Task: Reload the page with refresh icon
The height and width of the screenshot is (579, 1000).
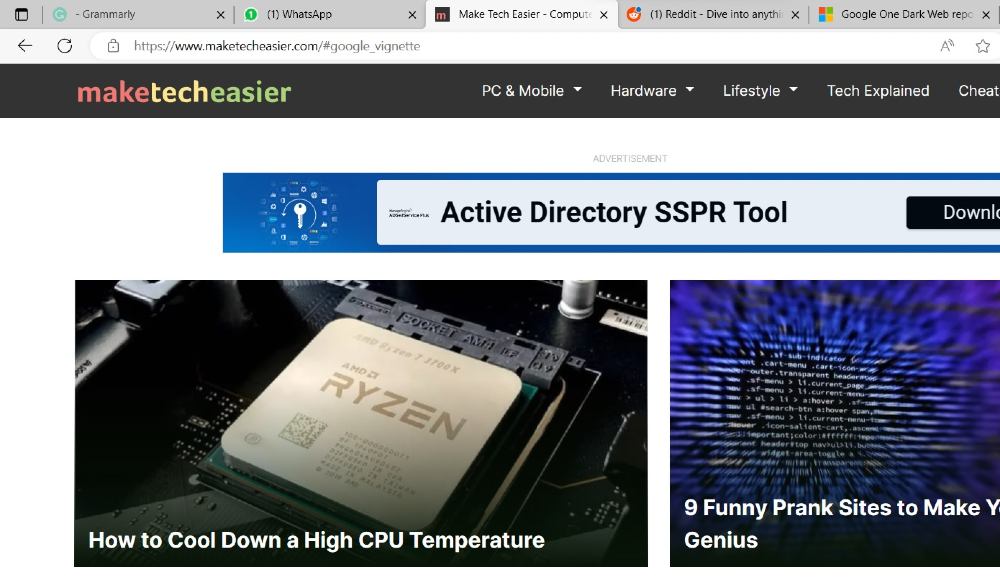Action: [65, 46]
